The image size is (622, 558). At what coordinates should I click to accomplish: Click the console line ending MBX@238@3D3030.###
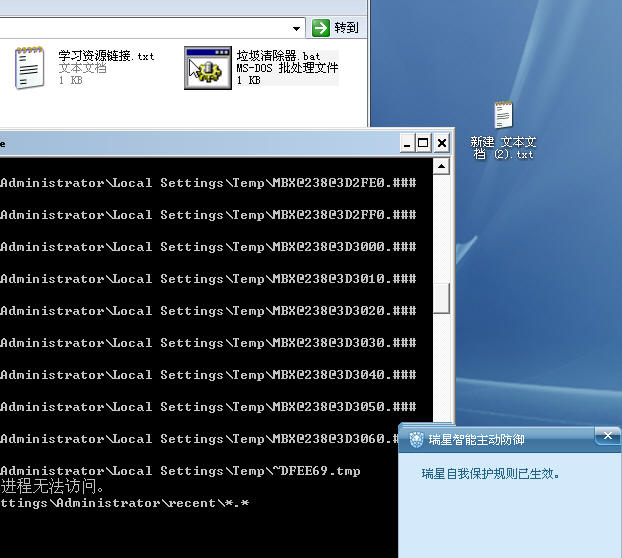coord(208,343)
